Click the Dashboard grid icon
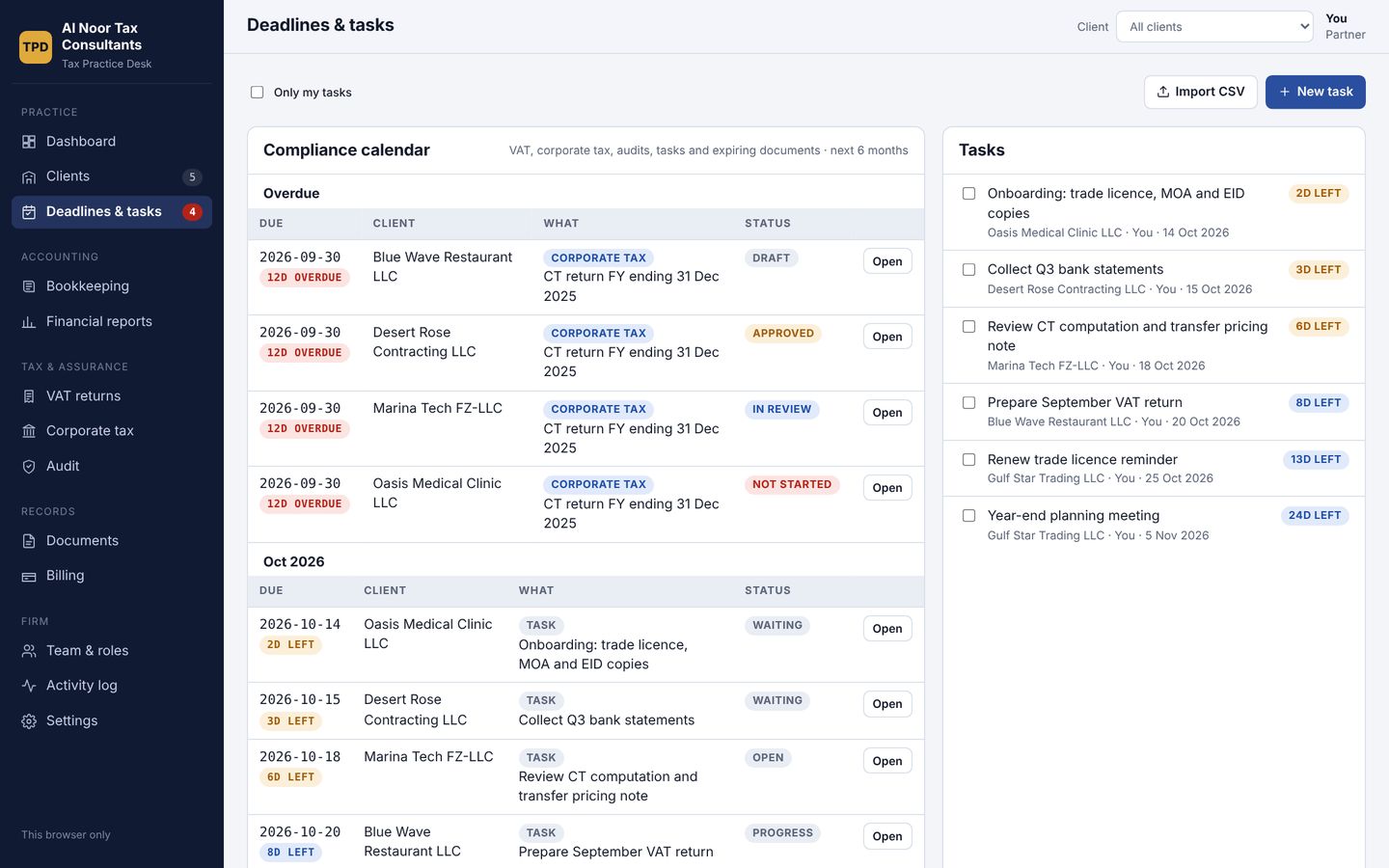This screenshot has width=1389, height=868. 29,142
